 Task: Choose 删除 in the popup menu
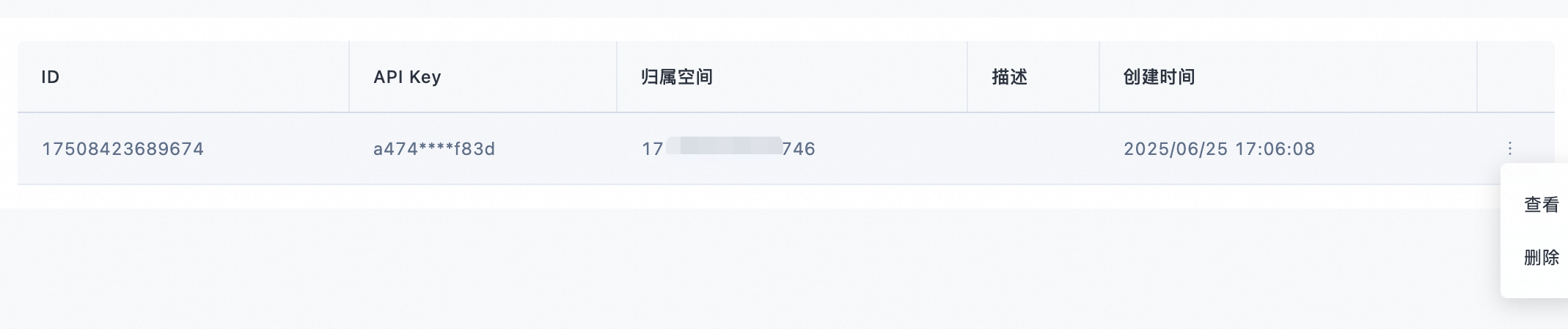[1541, 258]
